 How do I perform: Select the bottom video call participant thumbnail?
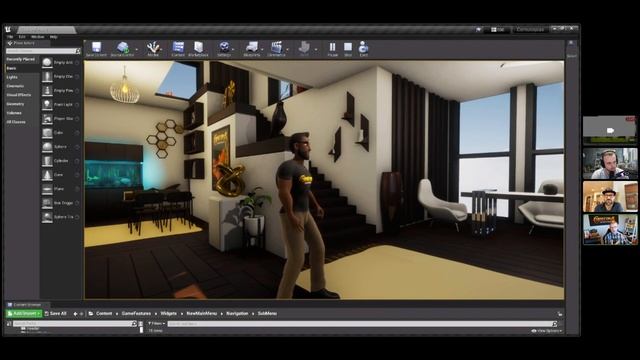[x=610, y=229]
